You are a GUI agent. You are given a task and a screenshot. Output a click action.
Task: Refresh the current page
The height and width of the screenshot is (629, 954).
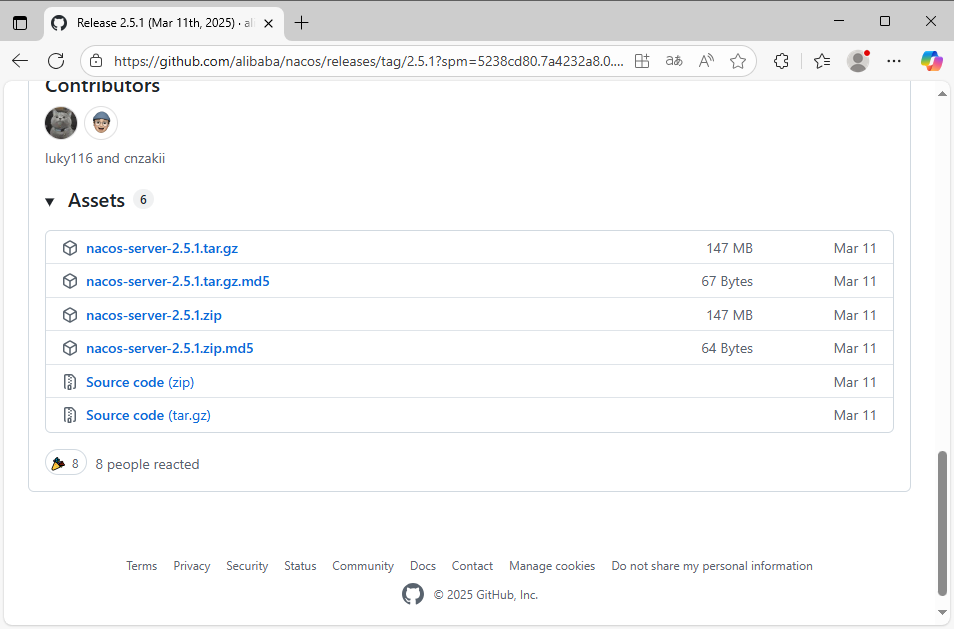[56, 61]
